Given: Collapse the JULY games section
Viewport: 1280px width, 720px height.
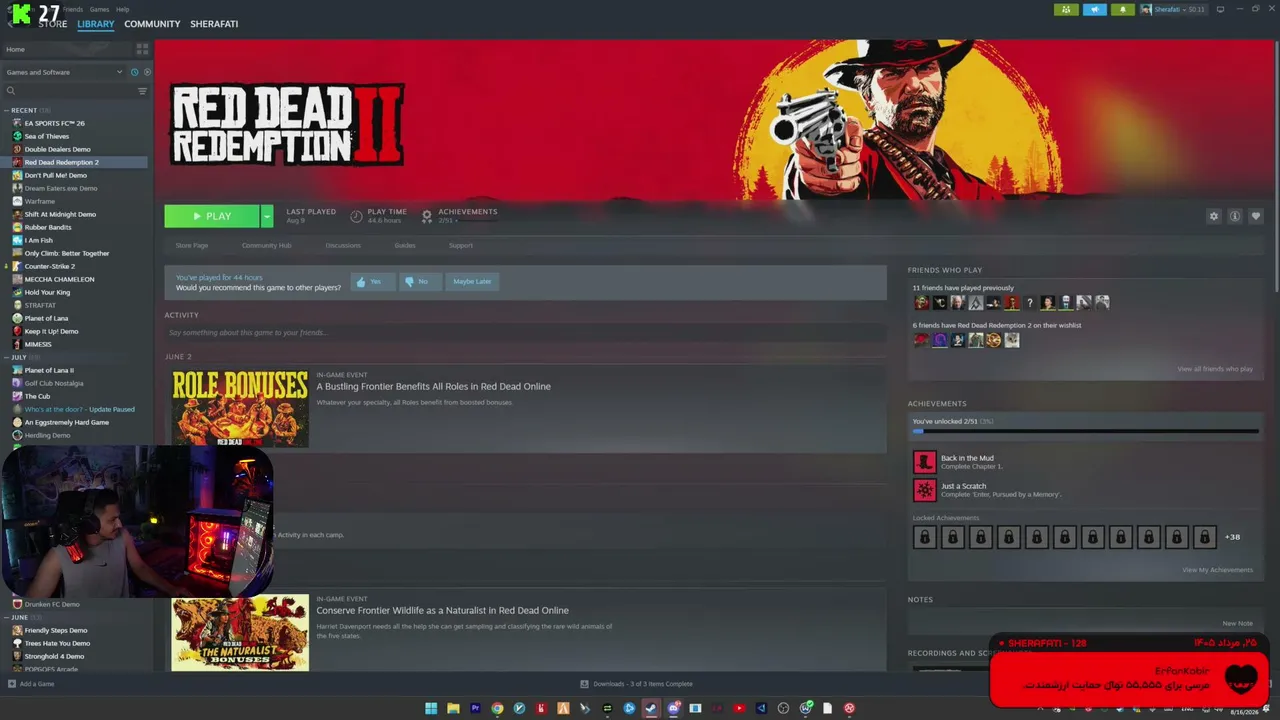Looking at the screenshot, I should click(x=6, y=357).
